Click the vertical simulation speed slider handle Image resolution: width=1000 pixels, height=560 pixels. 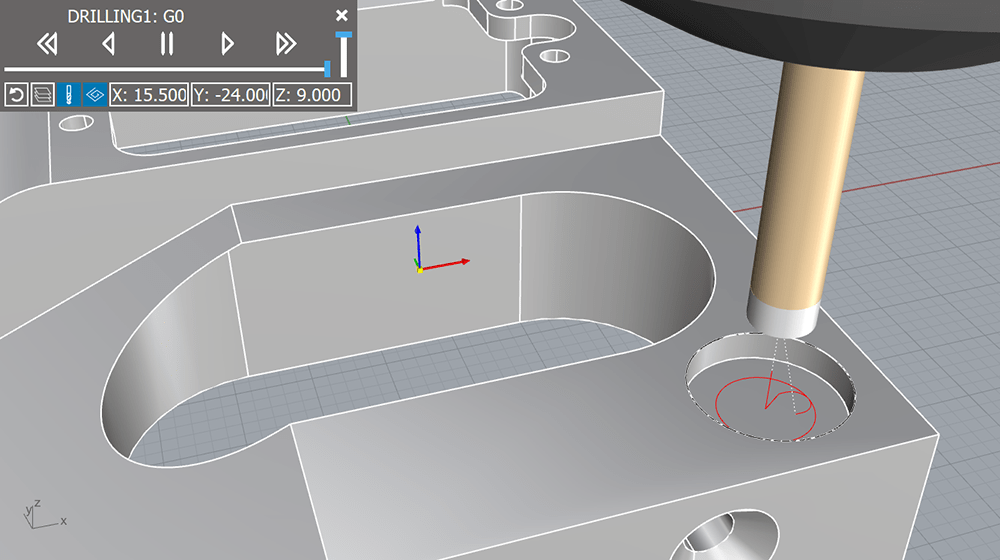(344, 35)
